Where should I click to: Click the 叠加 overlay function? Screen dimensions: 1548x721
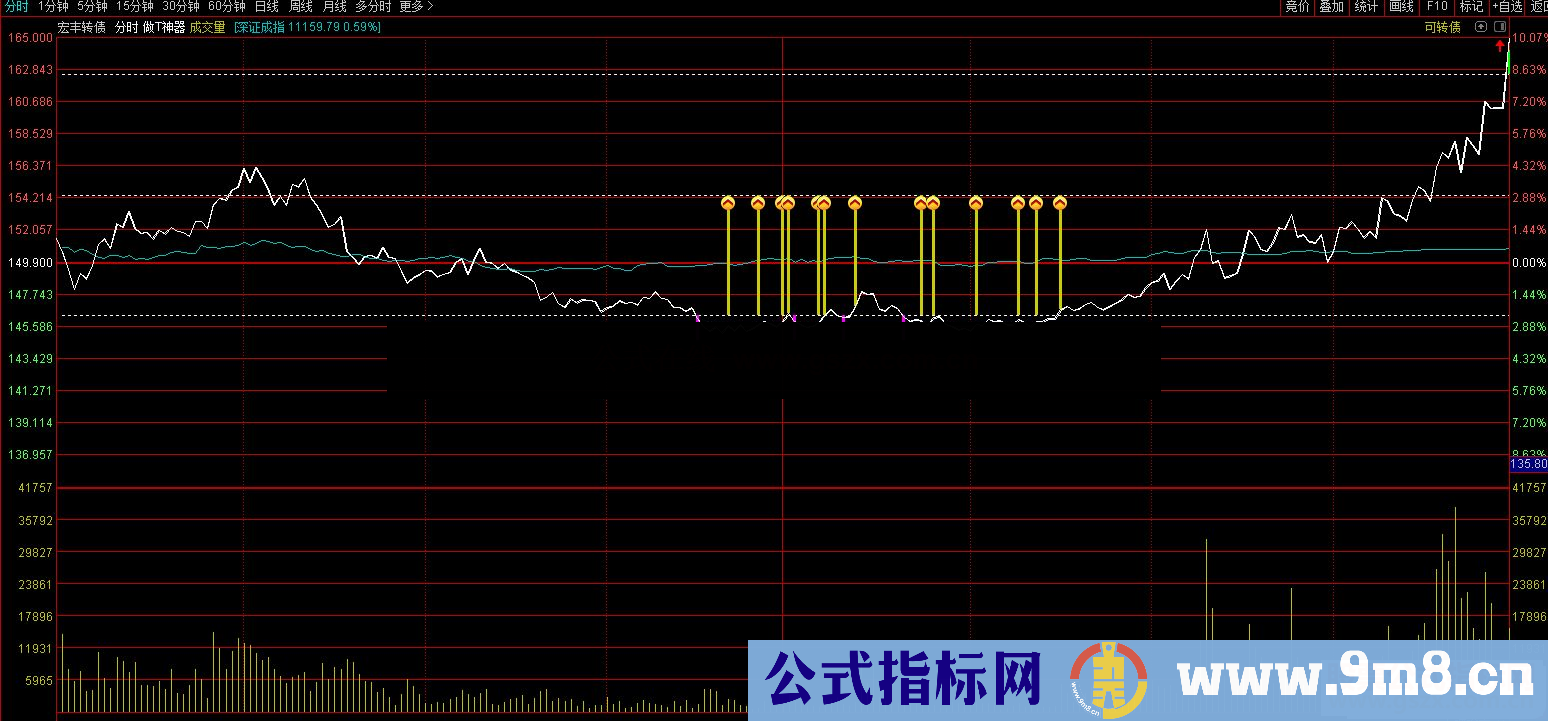pyautogui.click(x=1332, y=6)
